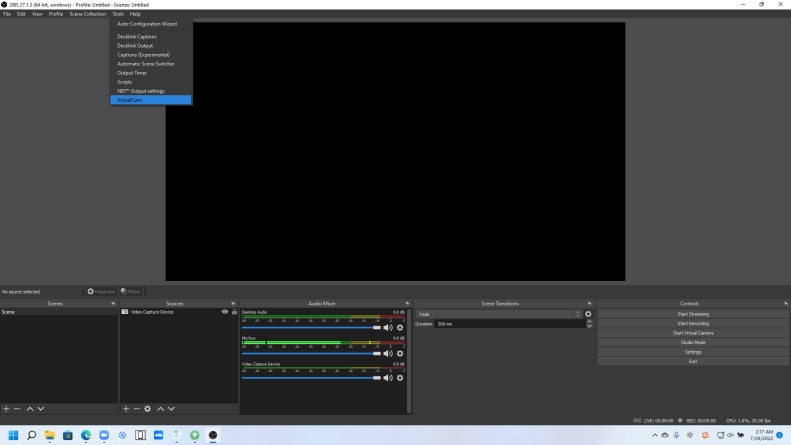
Task: Add a new source with plus icon
Action: (x=126, y=409)
